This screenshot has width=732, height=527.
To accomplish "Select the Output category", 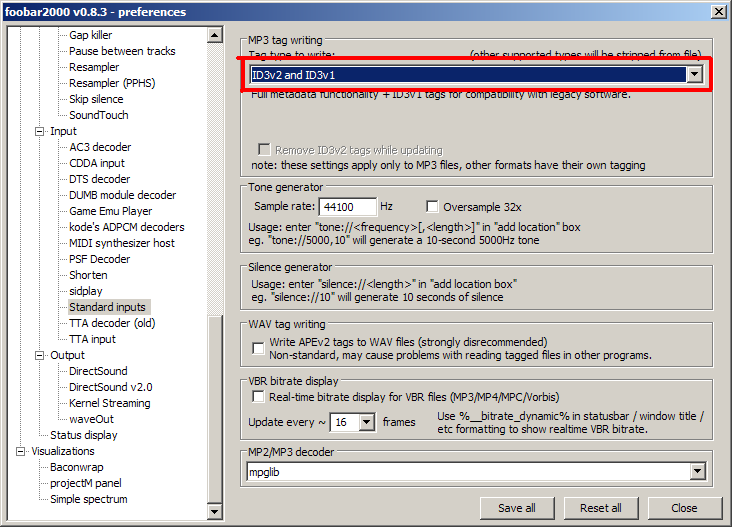I will coord(68,355).
